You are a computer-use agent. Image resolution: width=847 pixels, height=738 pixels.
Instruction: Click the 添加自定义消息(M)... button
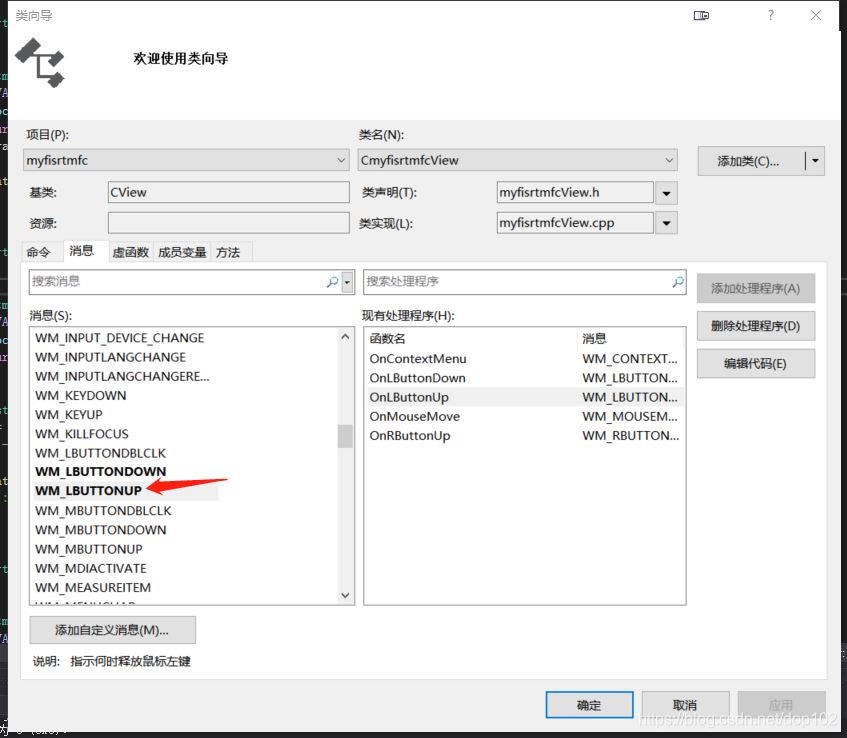[112, 630]
